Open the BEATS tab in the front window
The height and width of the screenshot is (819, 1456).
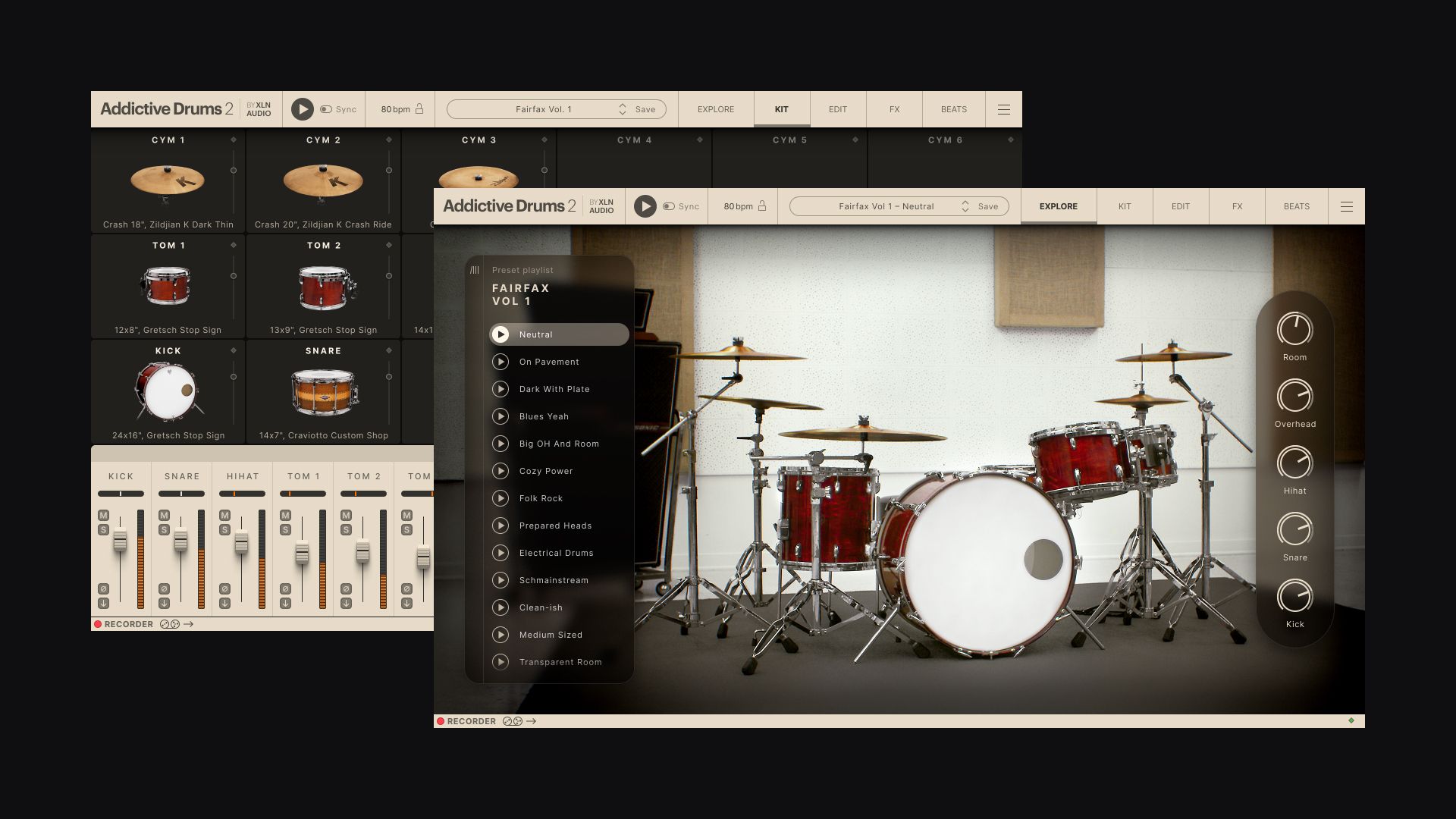click(x=1296, y=206)
